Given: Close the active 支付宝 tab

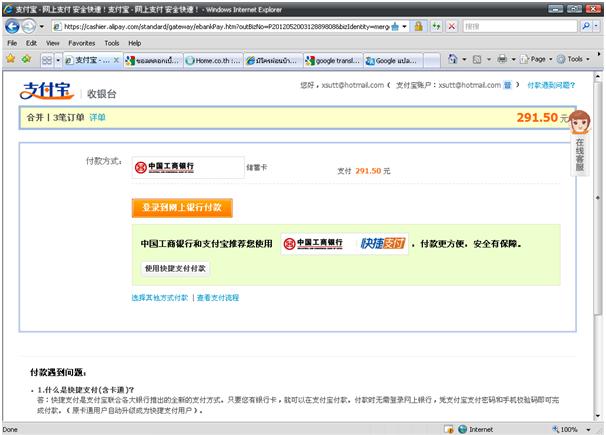Looking at the screenshot, I should tap(116, 60).
